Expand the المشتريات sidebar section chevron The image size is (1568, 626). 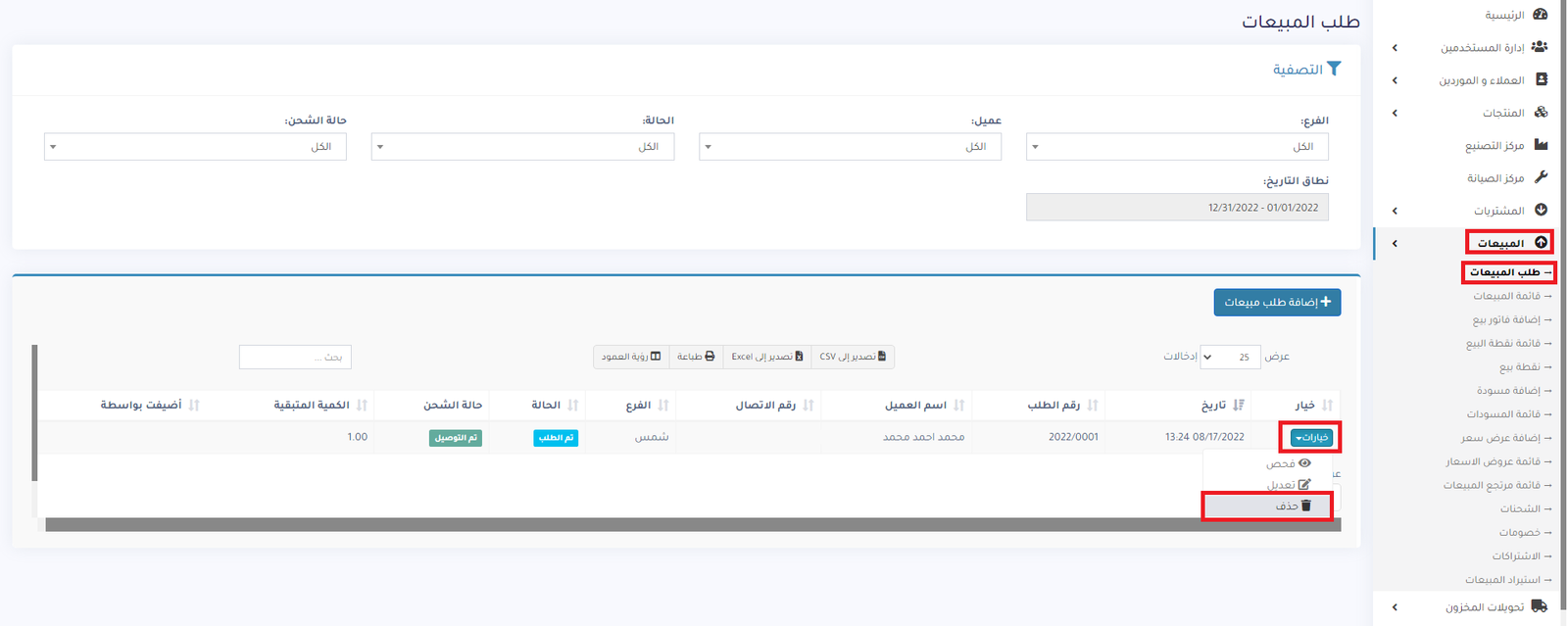1395,211
